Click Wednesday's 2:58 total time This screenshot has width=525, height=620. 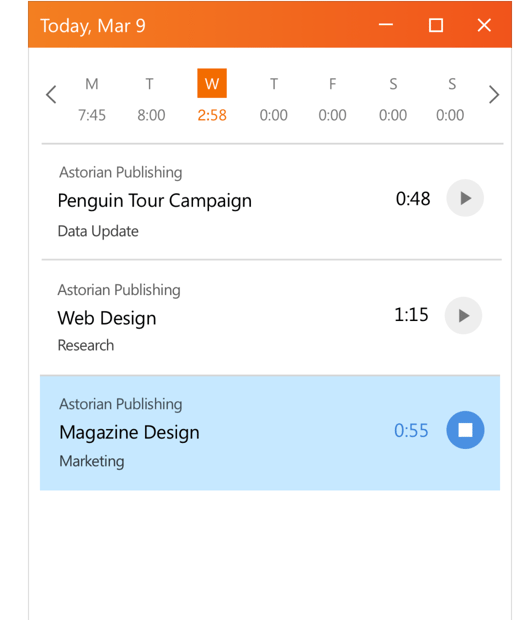pyautogui.click(x=212, y=115)
